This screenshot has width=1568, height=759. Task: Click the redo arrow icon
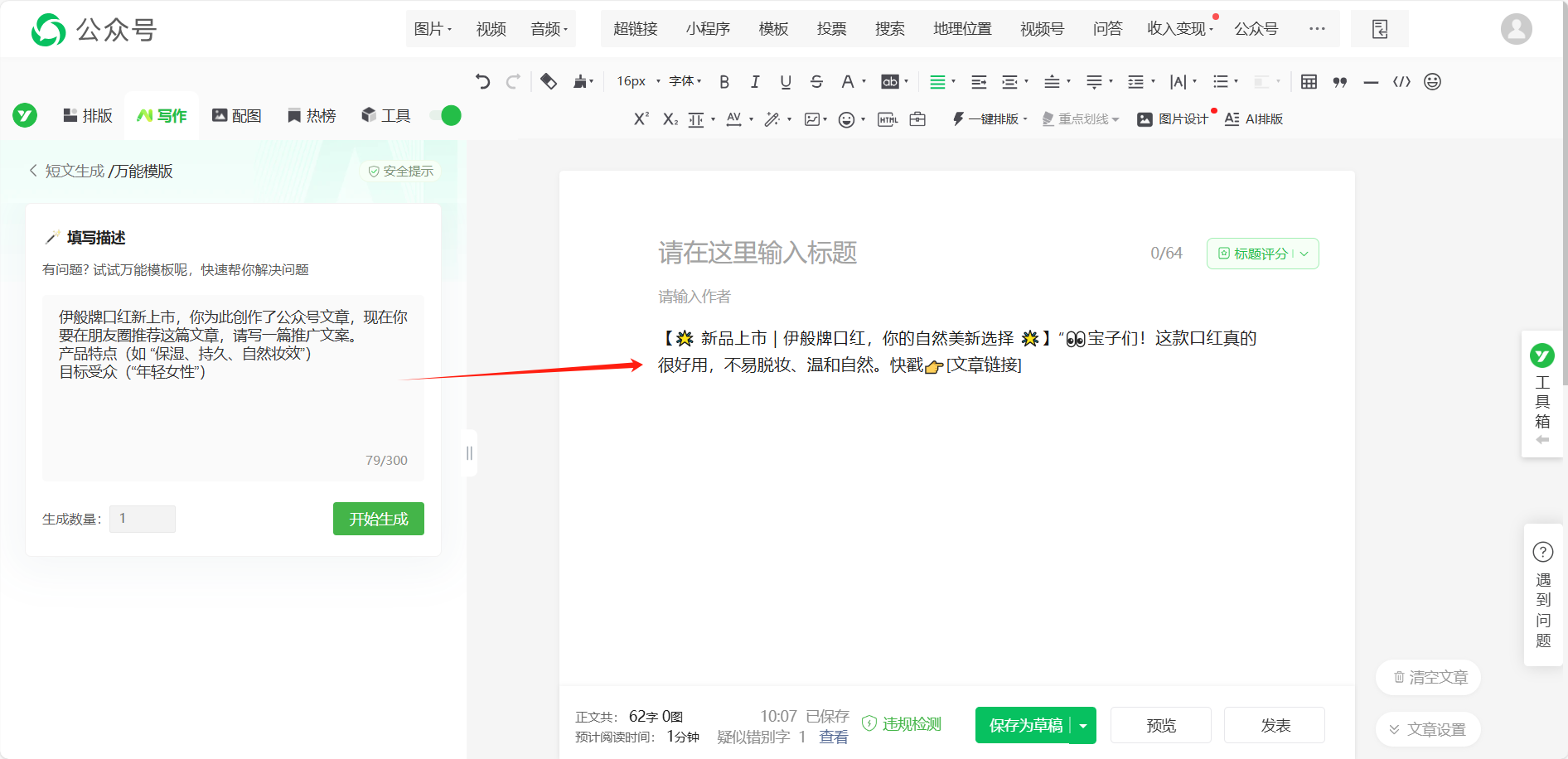(513, 81)
